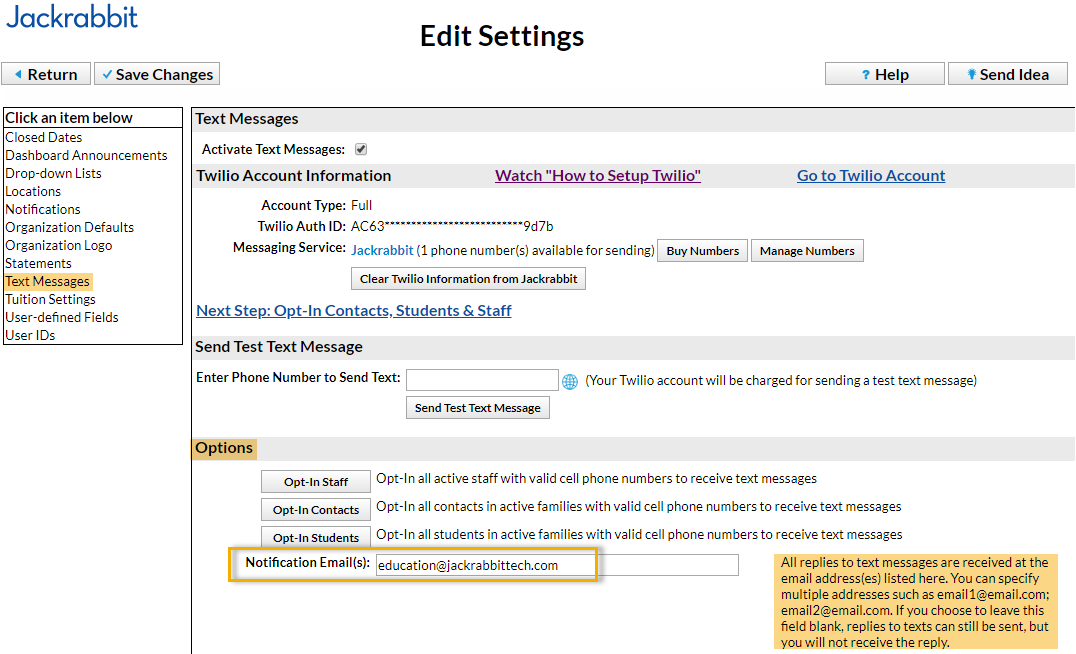
Task: Toggle the Activate Text Messages checkbox
Action: click(x=361, y=149)
